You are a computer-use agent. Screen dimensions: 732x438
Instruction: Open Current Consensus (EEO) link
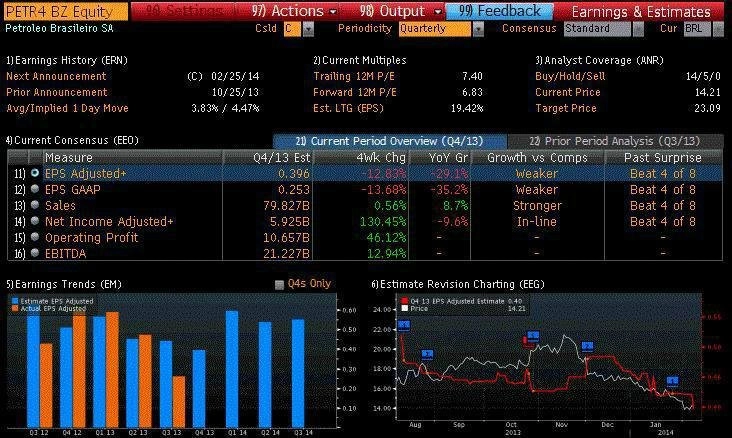pyautogui.click(x=72, y=140)
